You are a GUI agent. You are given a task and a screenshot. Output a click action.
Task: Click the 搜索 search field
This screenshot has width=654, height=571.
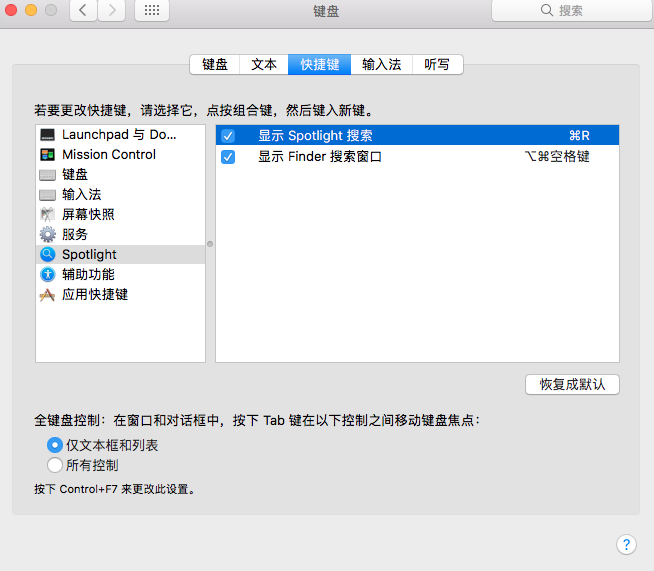(572, 10)
